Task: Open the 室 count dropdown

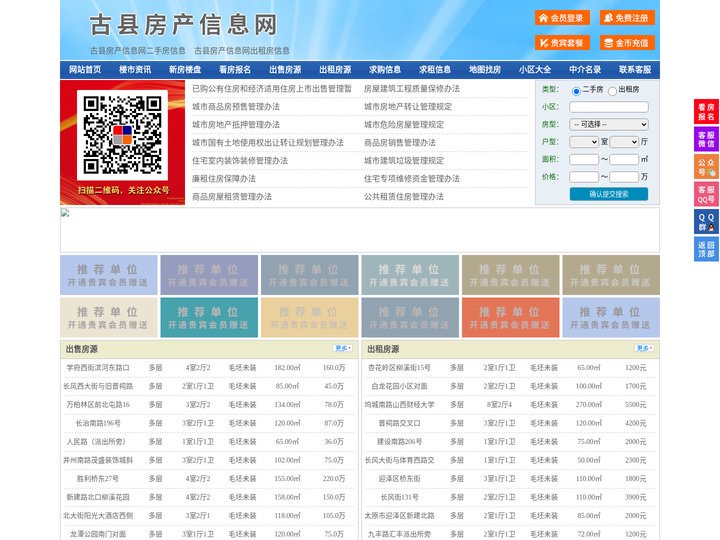Action: coord(584,142)
